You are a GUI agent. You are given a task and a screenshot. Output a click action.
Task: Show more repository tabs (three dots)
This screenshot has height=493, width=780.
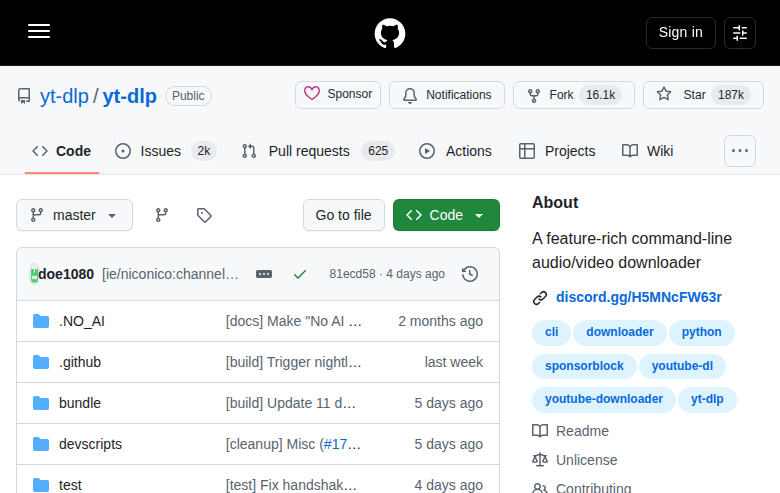click(740, 151)
